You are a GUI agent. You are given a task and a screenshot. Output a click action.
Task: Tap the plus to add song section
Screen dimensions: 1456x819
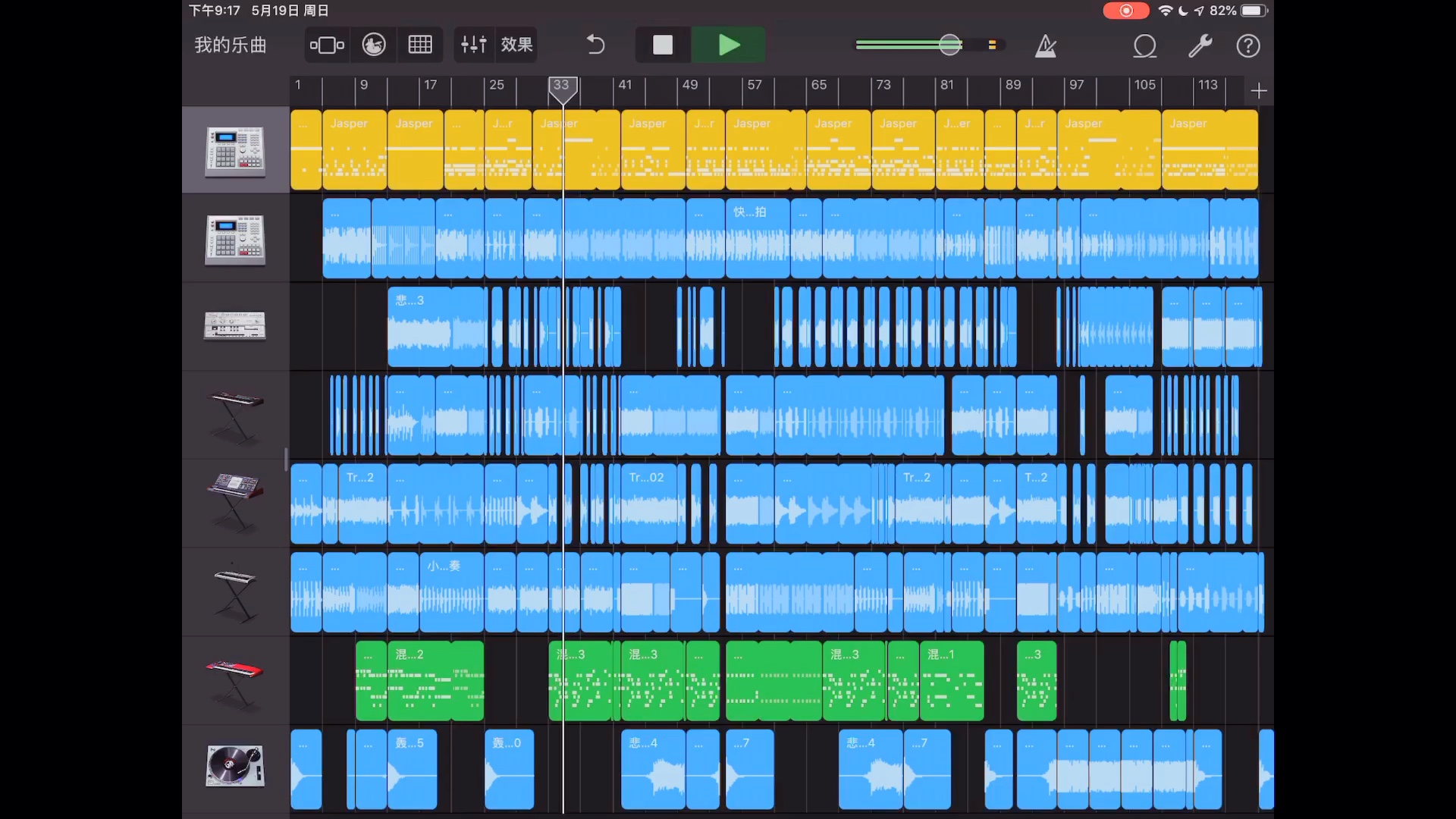[1259, 91]
